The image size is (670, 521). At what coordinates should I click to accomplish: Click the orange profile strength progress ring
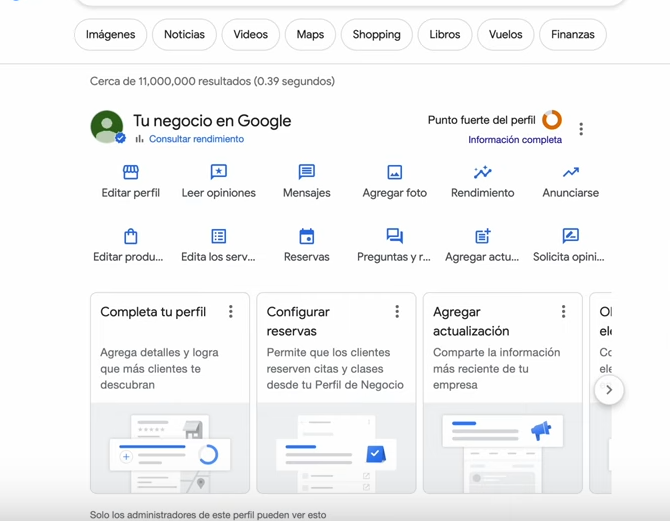pyautogui.click(x=552, y=120)
